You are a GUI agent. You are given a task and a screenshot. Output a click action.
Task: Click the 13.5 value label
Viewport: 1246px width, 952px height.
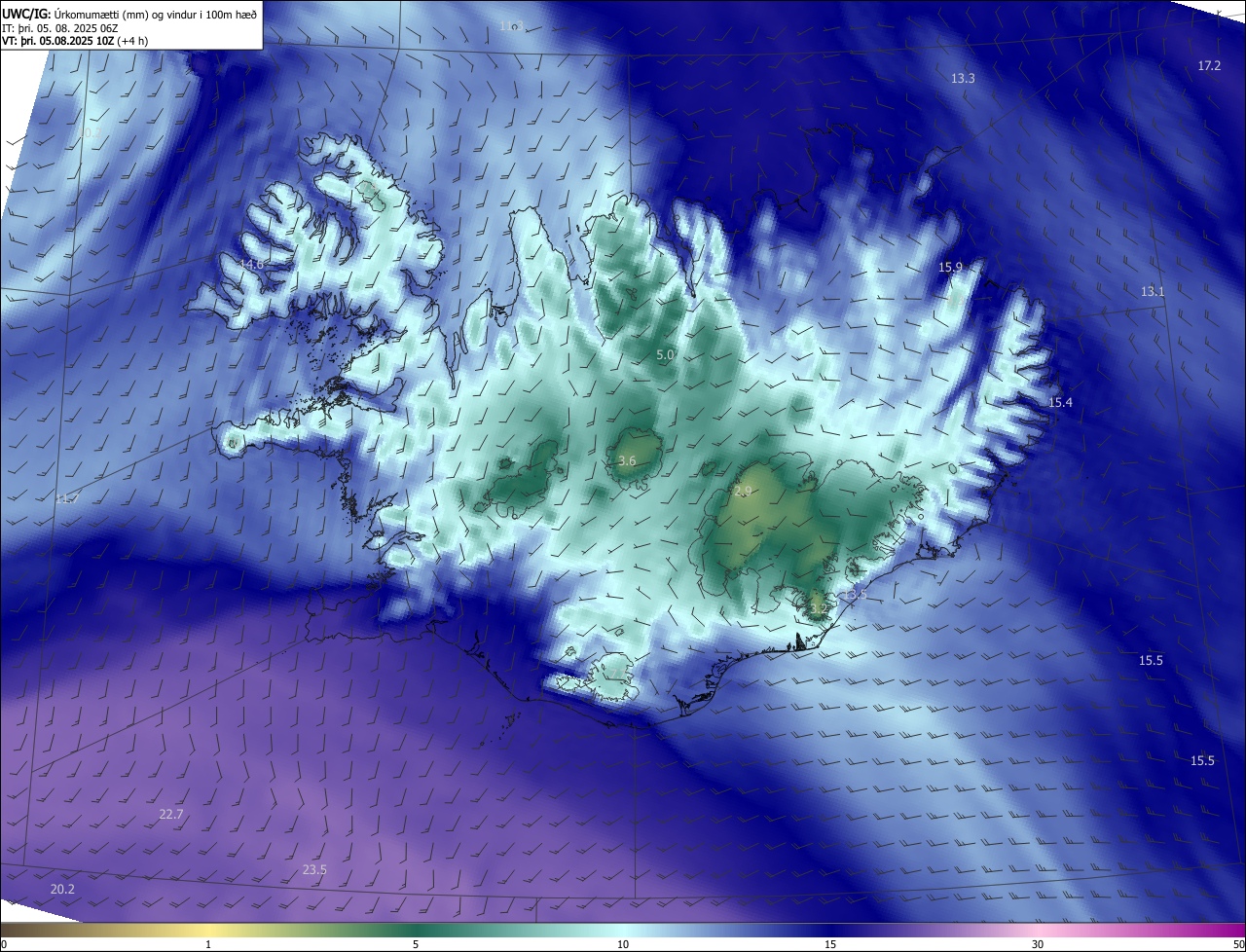[x=855, y=594]
